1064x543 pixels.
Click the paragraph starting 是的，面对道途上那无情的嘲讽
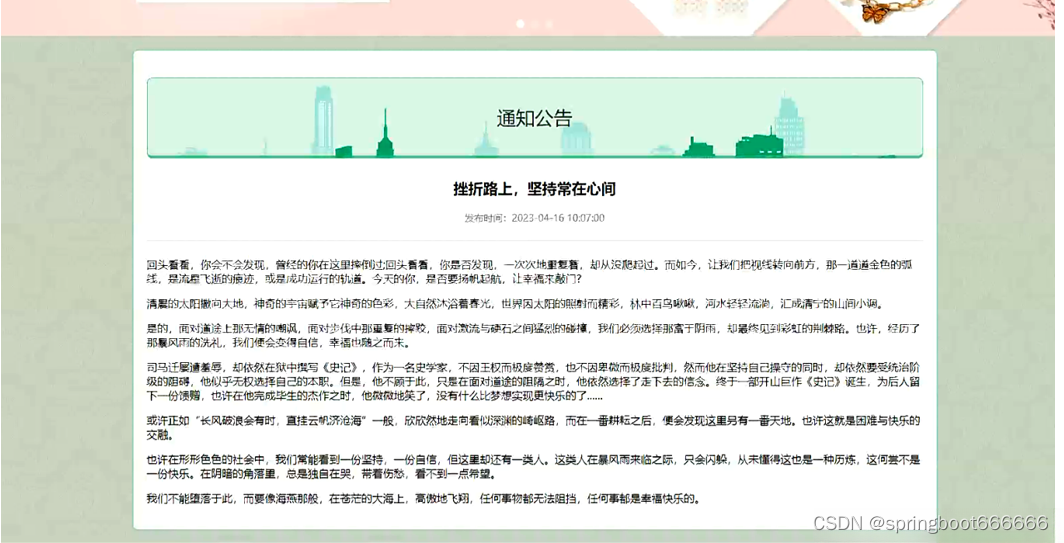[x=533, y=335]
